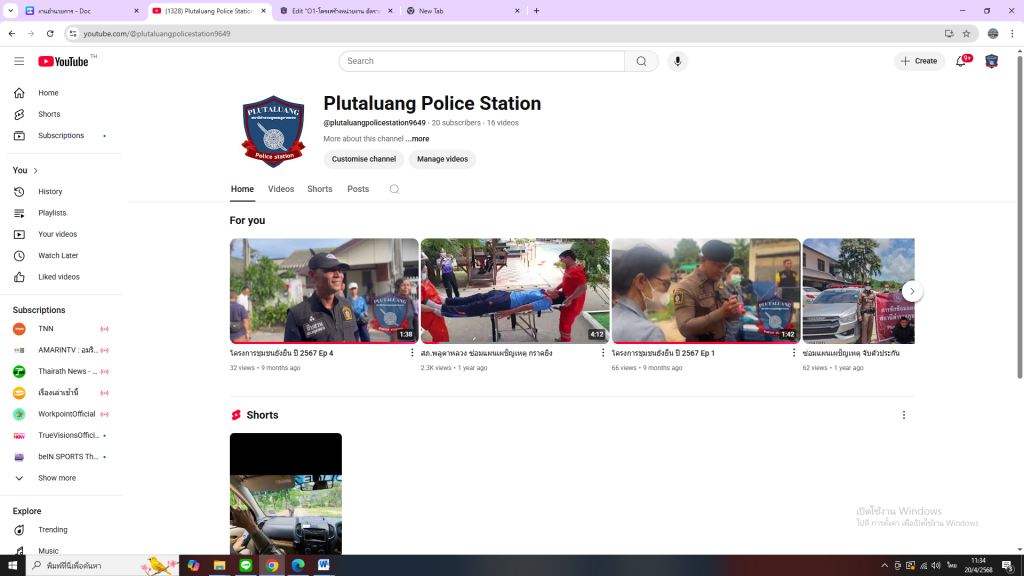This screenshot has width=1024, height=576.
Task: Click the magnifier search button
Action: [x=641, y=61]
